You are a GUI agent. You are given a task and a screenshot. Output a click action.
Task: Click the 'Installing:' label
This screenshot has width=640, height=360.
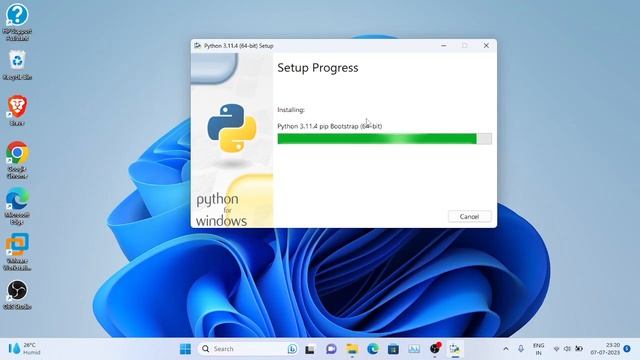coord(291,110)
